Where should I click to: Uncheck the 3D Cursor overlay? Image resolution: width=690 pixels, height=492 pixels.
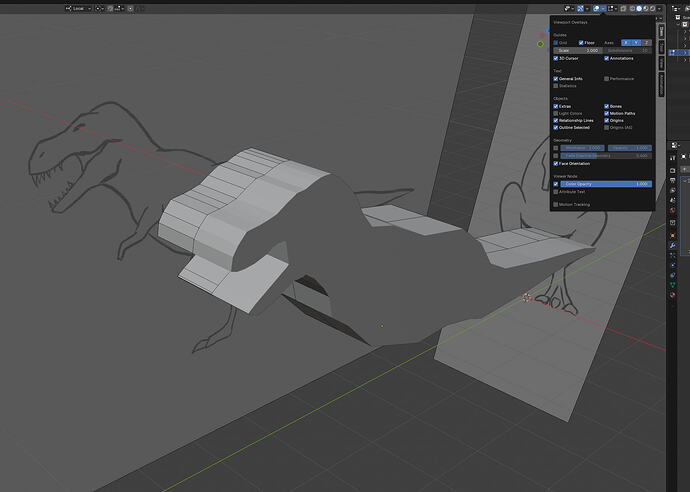pos(556,58)
